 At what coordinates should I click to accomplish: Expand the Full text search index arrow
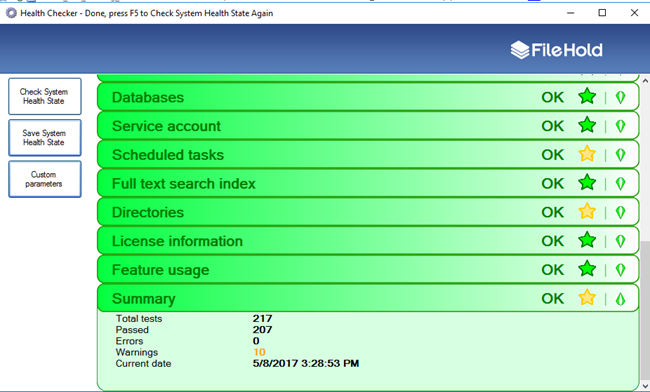620,184
